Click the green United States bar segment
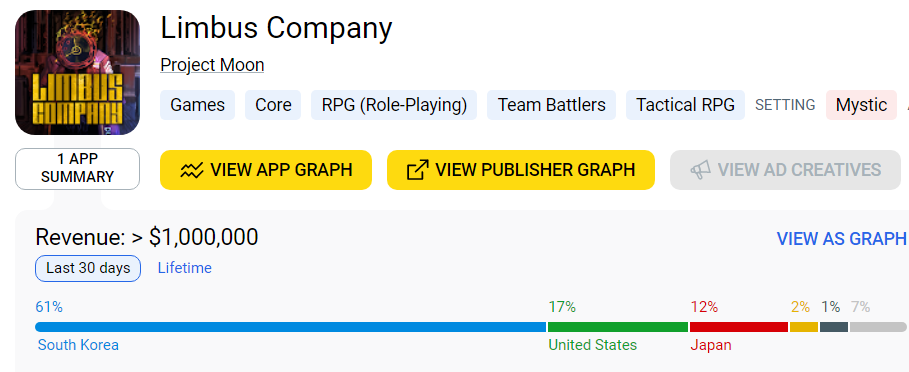The height and width of the screenshot is (372, 909). (618, 327)
